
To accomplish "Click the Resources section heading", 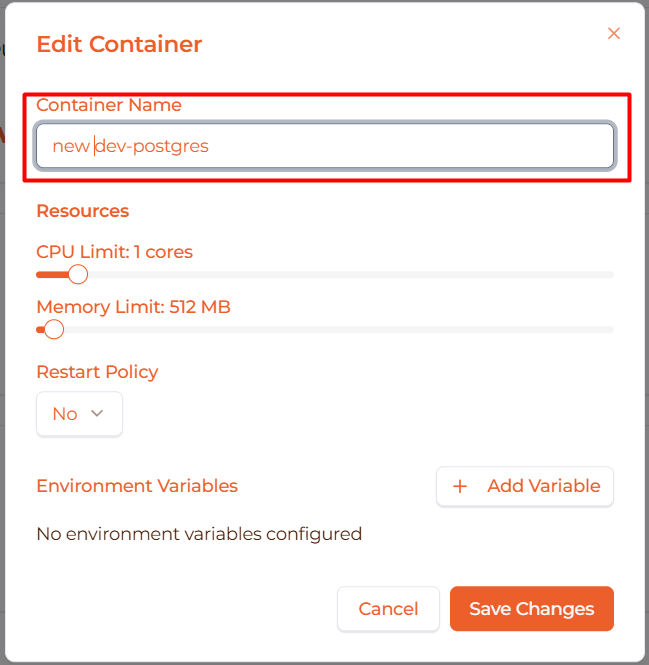I will point(83,211).
